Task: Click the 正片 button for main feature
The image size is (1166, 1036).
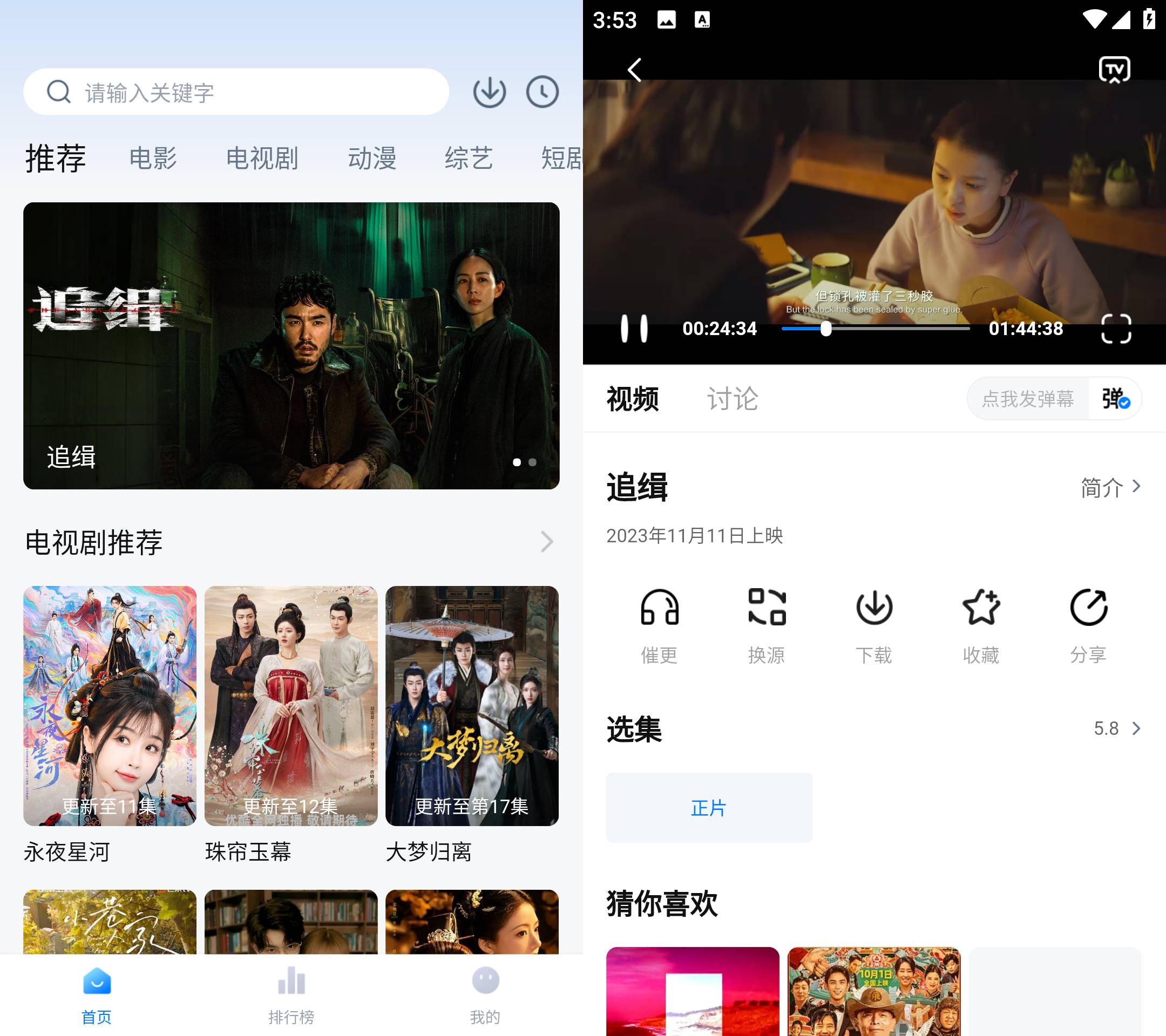Action: 710,808
